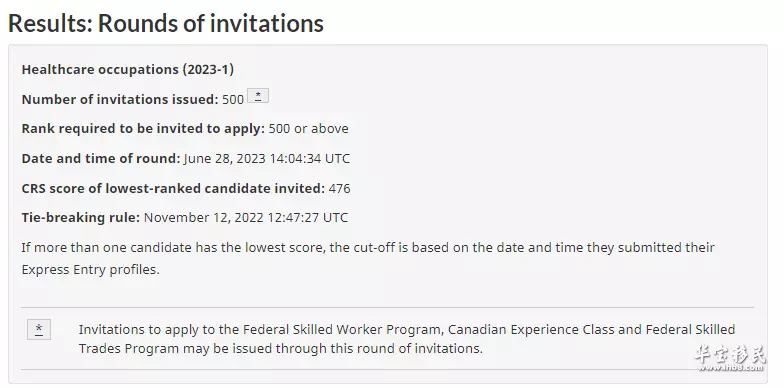Image resolution: width=784 pixels, height=388 pixels.
Task: Click Date and time of round label
Action: pyautogui.click(x=100, y=159)
